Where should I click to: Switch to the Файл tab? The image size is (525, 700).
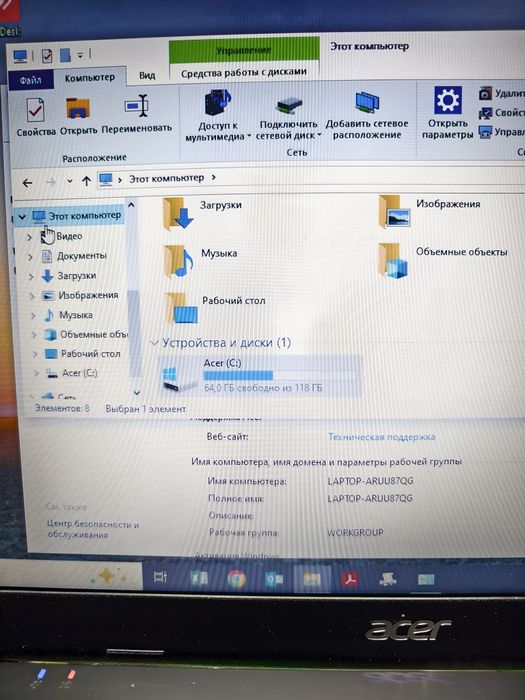point(30,80)
